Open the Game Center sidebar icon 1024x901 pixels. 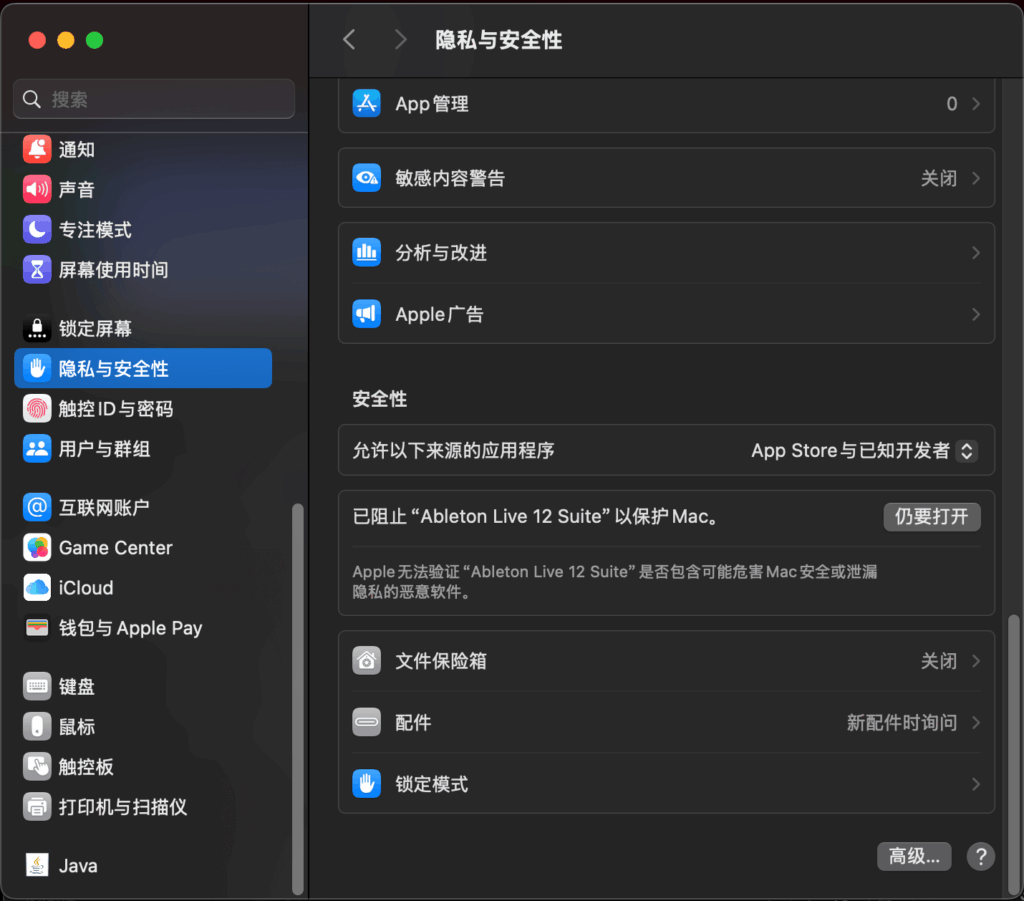37,548
